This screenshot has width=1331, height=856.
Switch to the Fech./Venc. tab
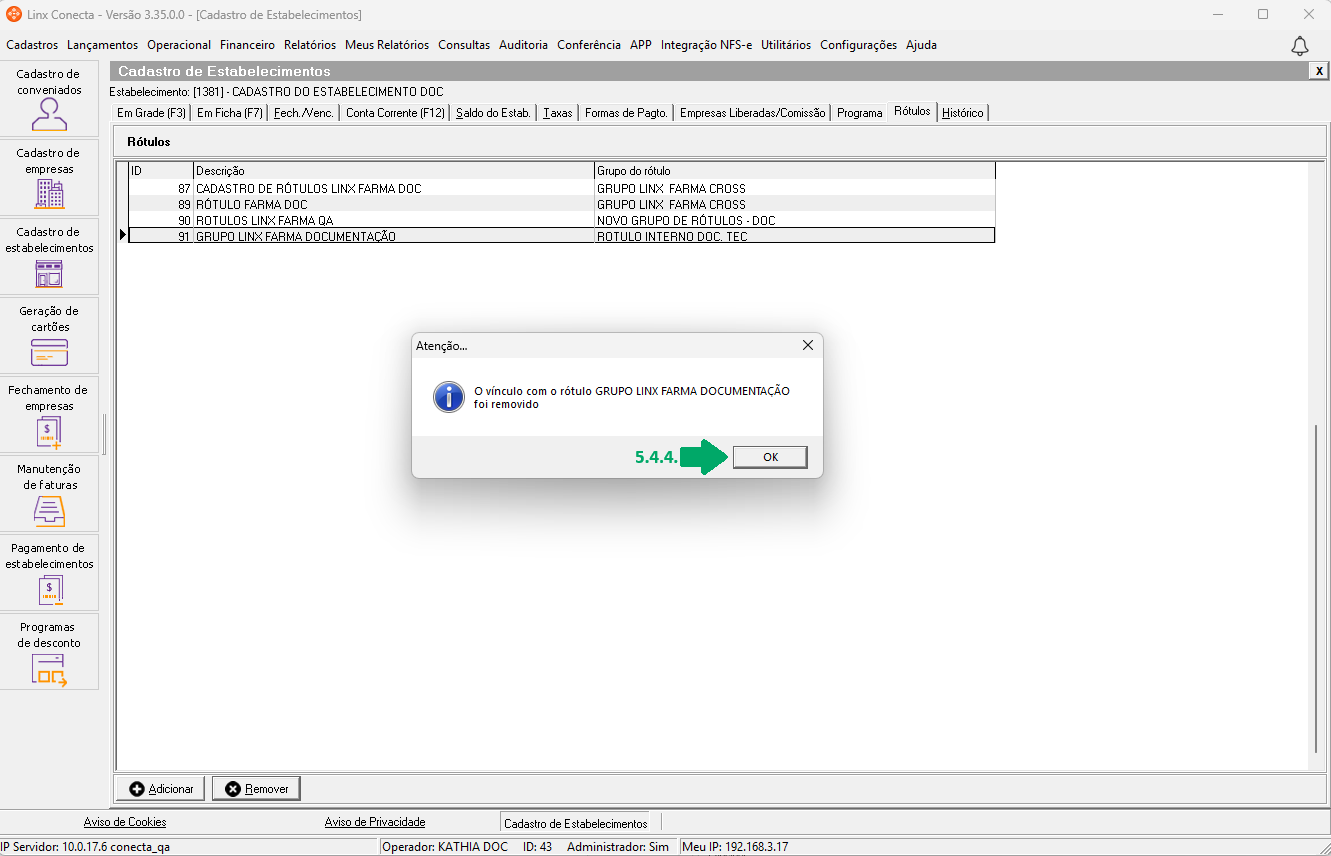coord(304,113)
